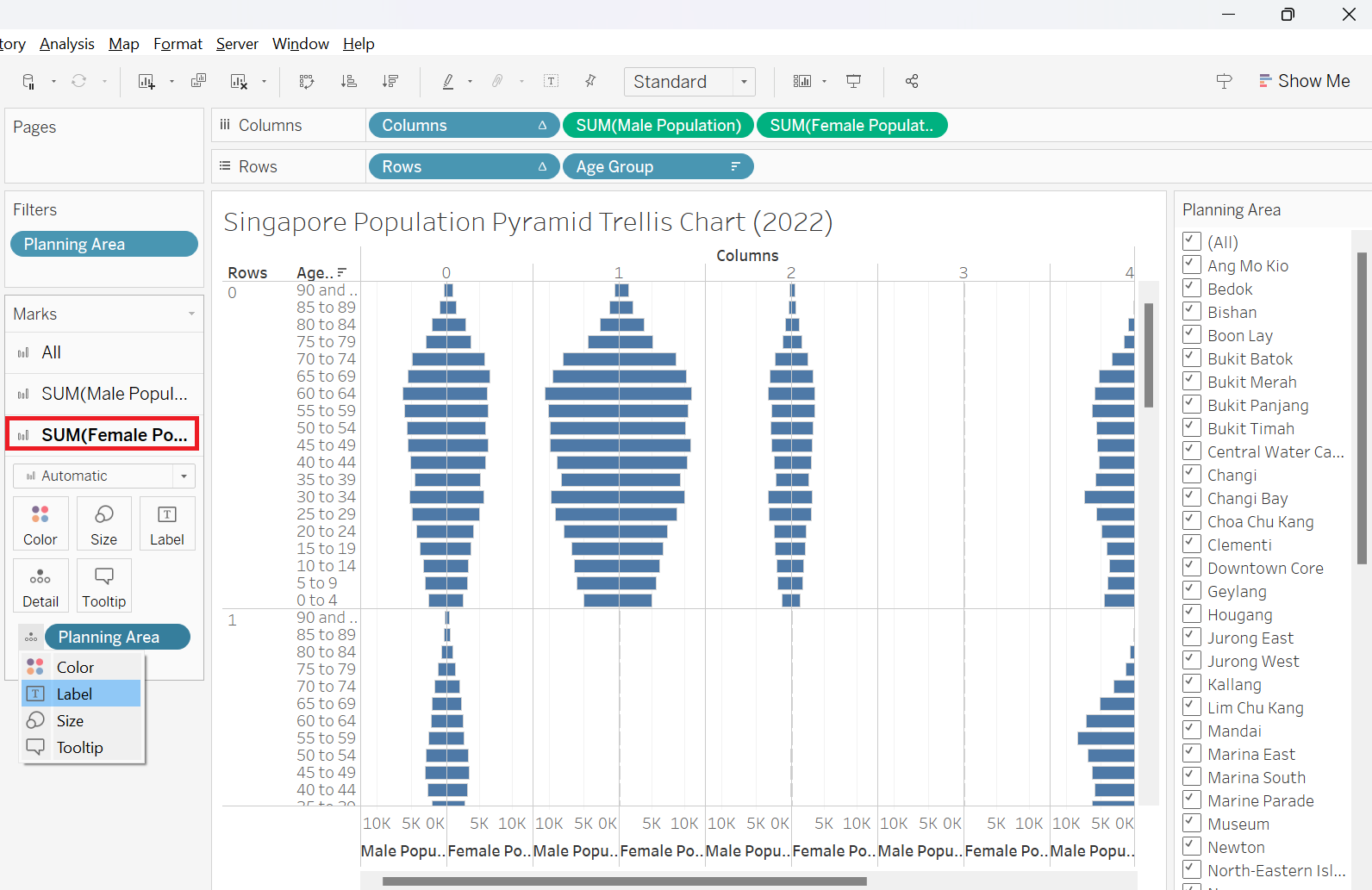Uncheck Bishan in Planning Area filter
Image resolution: width=1372 pixels, height=890 pixels.
point(1193,312)
